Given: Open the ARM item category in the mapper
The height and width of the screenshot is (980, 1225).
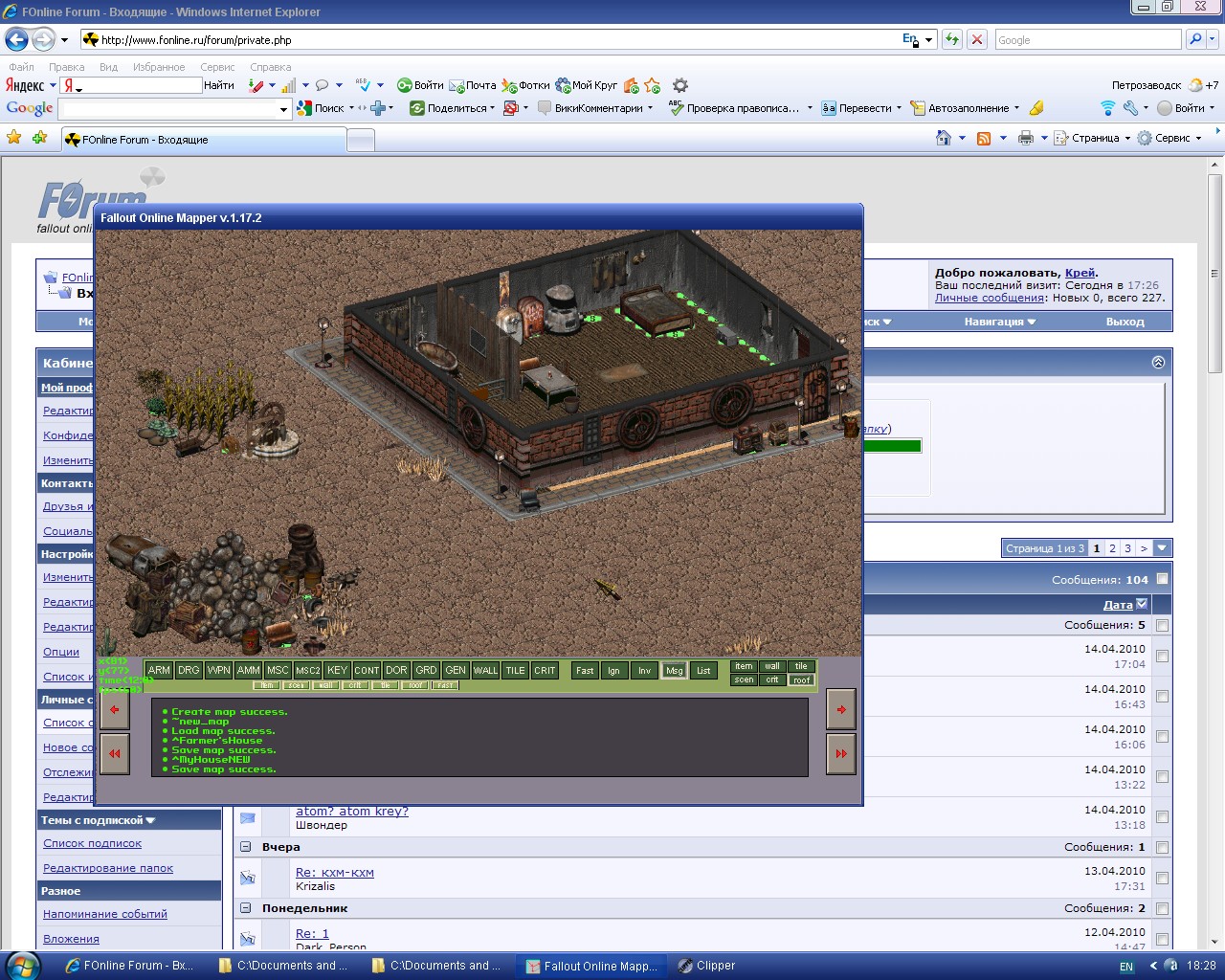Looking at the screenshot, I should click(159, 670).
